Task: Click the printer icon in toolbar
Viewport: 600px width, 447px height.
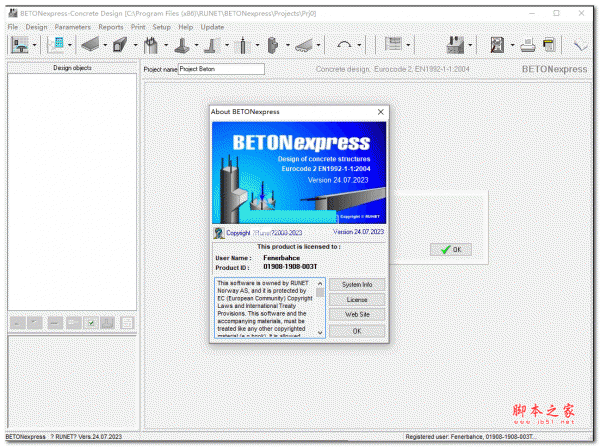Action: coord(527,45)
